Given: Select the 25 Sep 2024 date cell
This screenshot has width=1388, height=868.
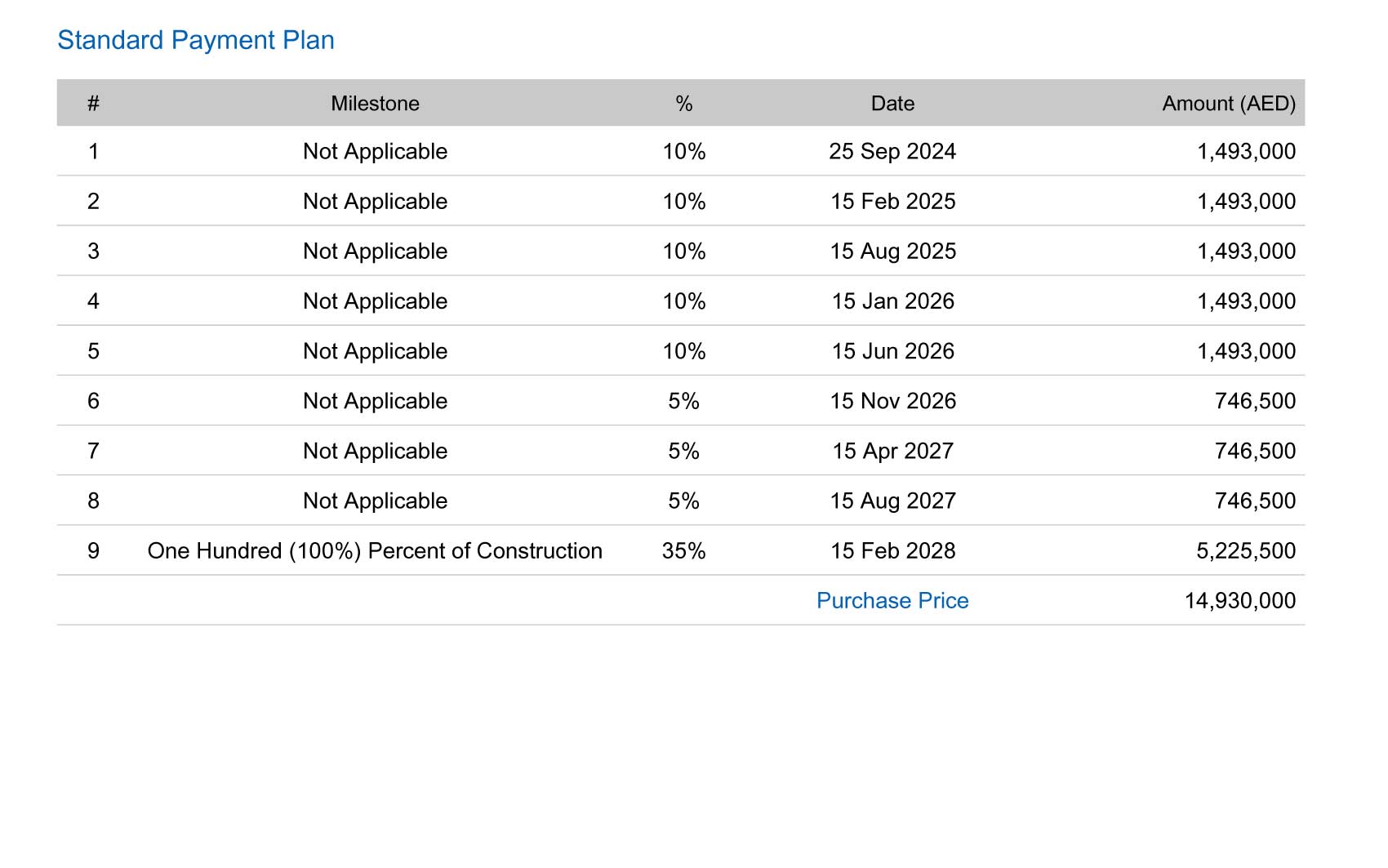Looking at the screenshot, I should pos(892,151).
